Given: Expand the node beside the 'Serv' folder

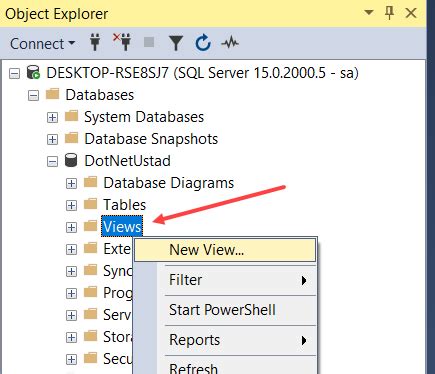Looking at the screenshot, I should [71, 315].
